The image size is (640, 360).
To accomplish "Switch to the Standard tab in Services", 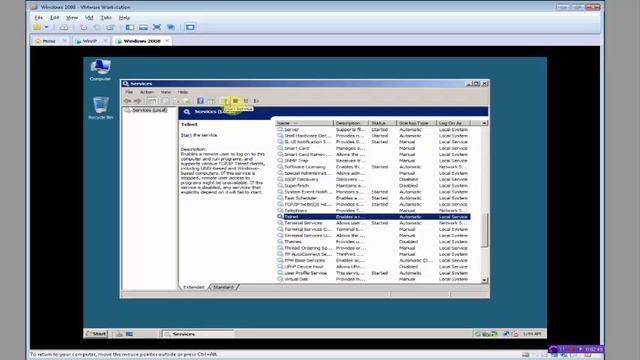I will (x=224, y=287).
